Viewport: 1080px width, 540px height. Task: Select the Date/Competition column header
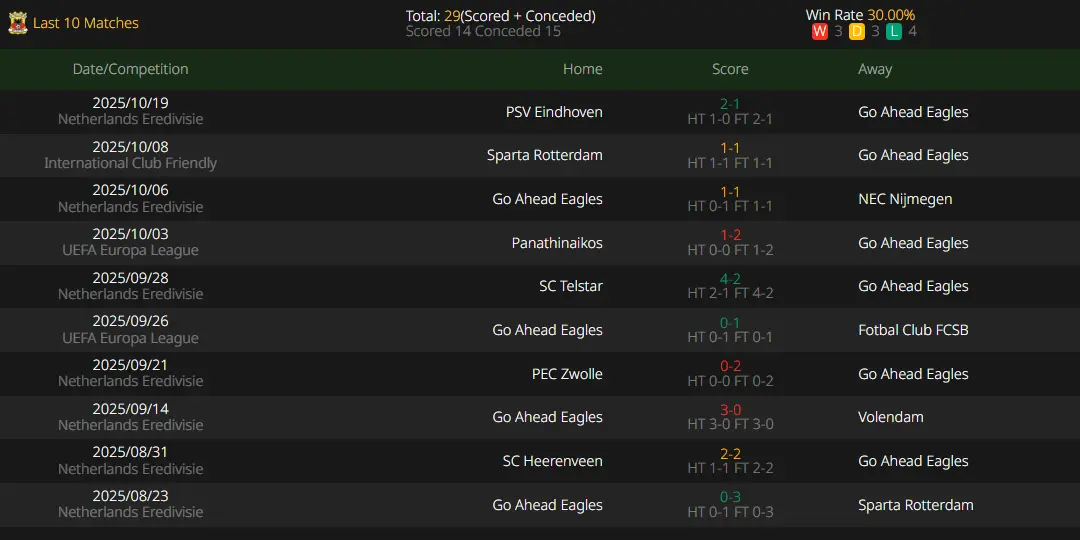[x=130, y=69]
